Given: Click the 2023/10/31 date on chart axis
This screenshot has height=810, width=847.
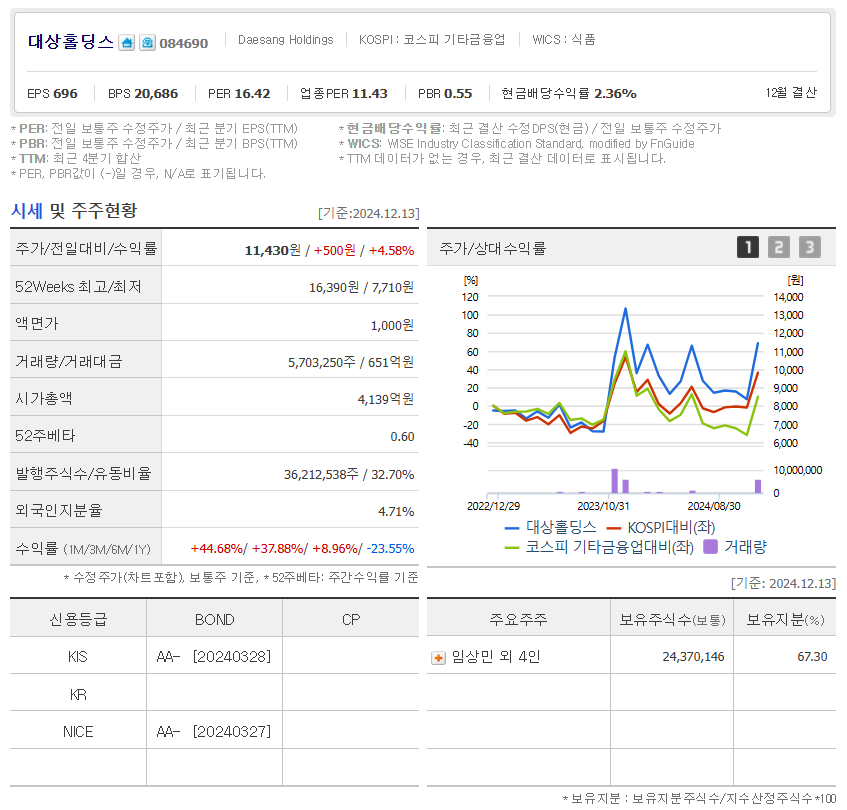Looking at the screenshot, I should [603, 507].
